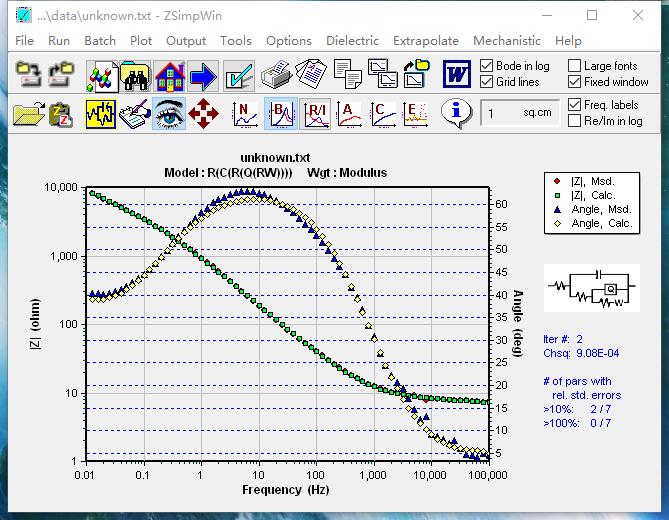Enable Re/Im in log checkbox
This screenshot has height=520, width=669.
click(574, 121)
